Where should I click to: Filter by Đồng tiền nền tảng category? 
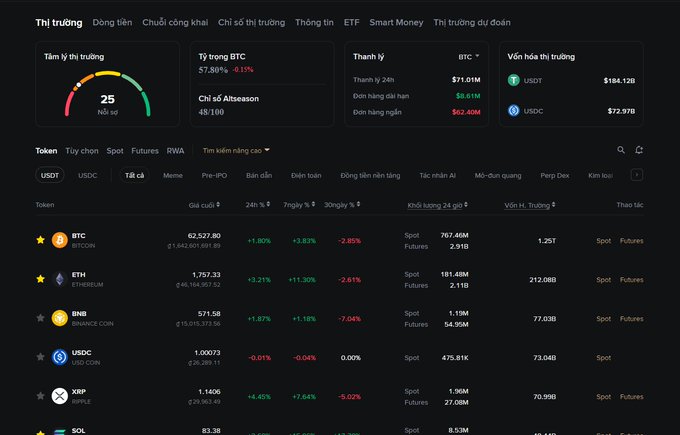(x=370, y=175)
